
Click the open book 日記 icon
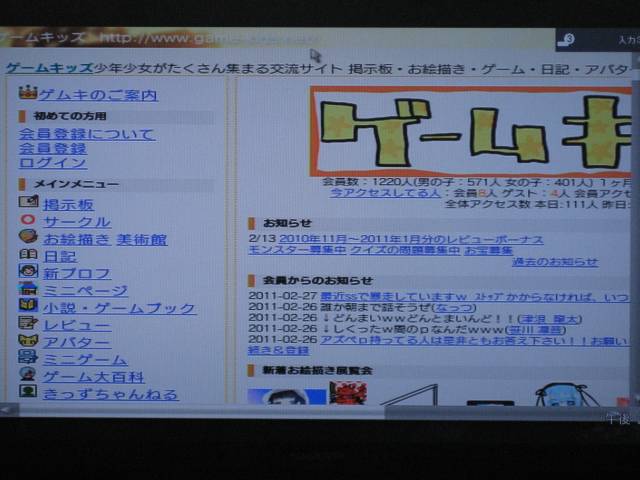(x=28, y=256)
